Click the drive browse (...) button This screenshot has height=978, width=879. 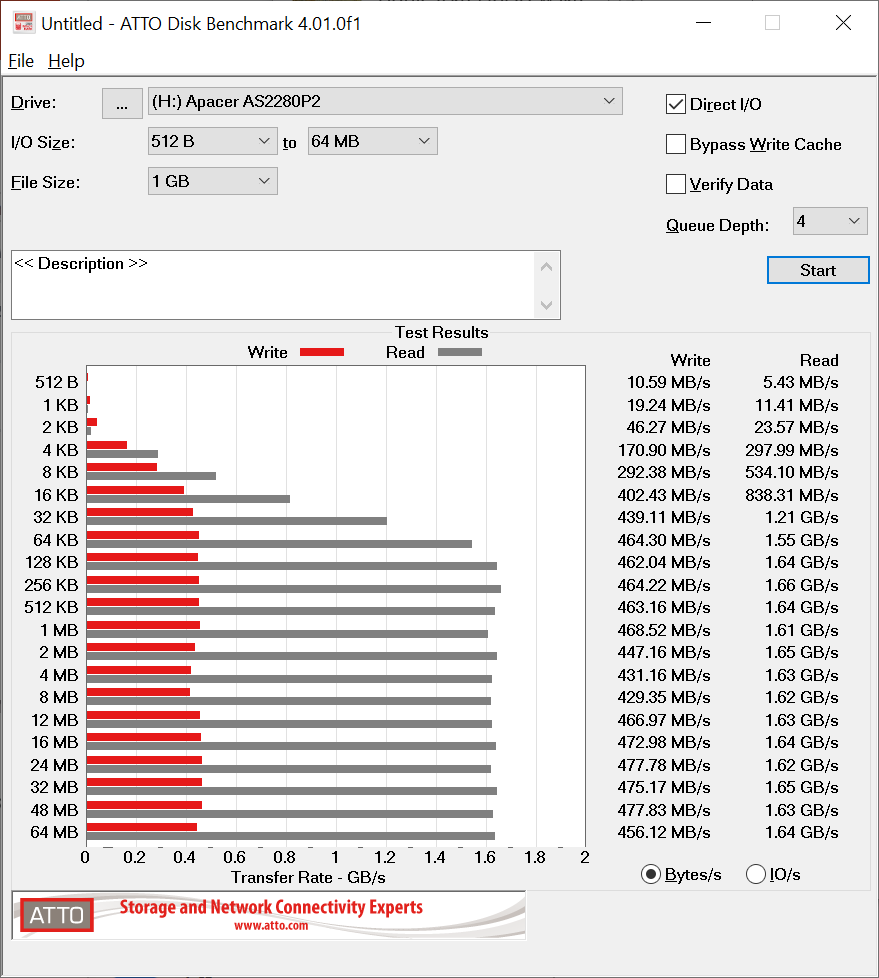tap(122, 103)
